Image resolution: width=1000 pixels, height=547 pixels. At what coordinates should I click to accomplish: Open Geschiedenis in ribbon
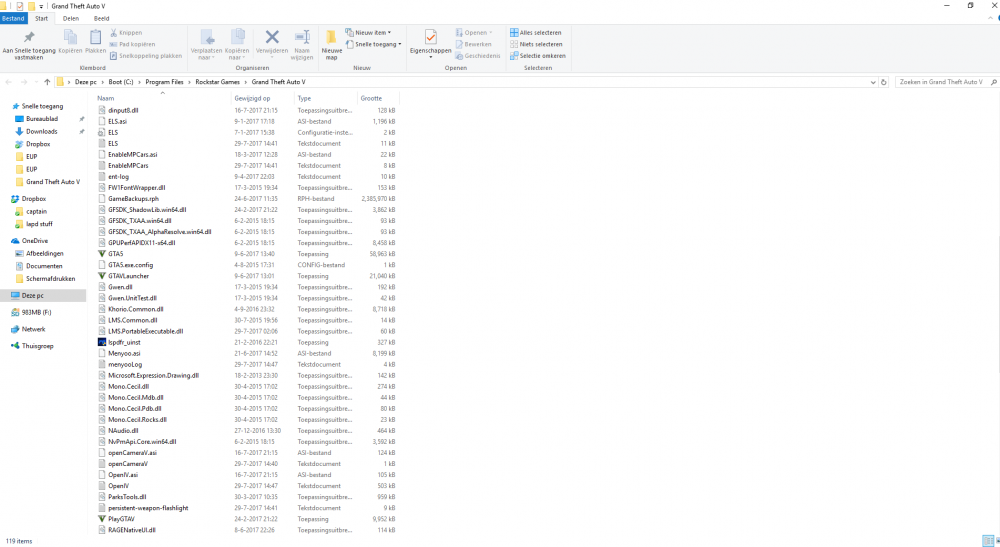478,55
